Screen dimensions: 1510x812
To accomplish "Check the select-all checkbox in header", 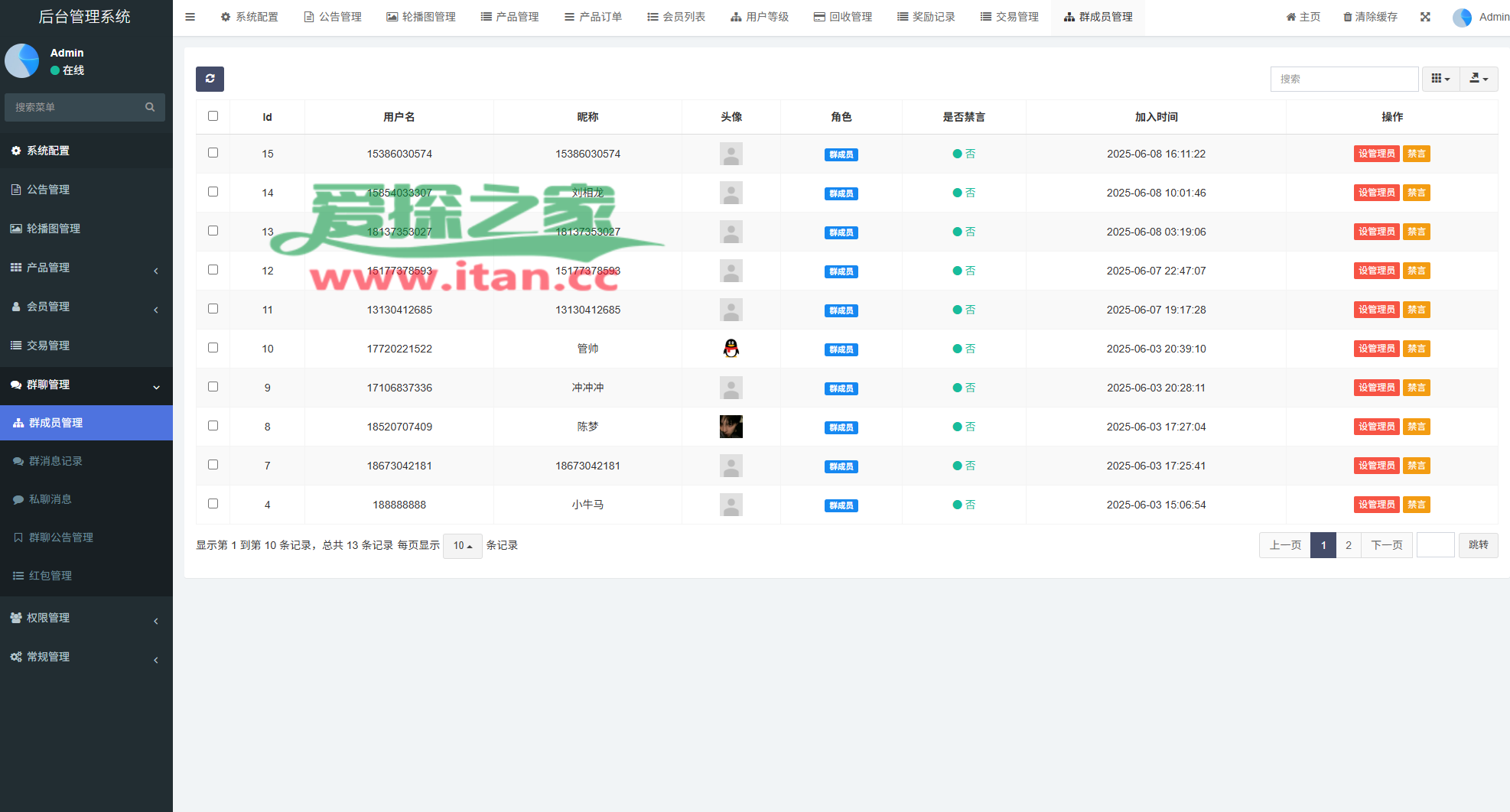I will tap(213, 116).
